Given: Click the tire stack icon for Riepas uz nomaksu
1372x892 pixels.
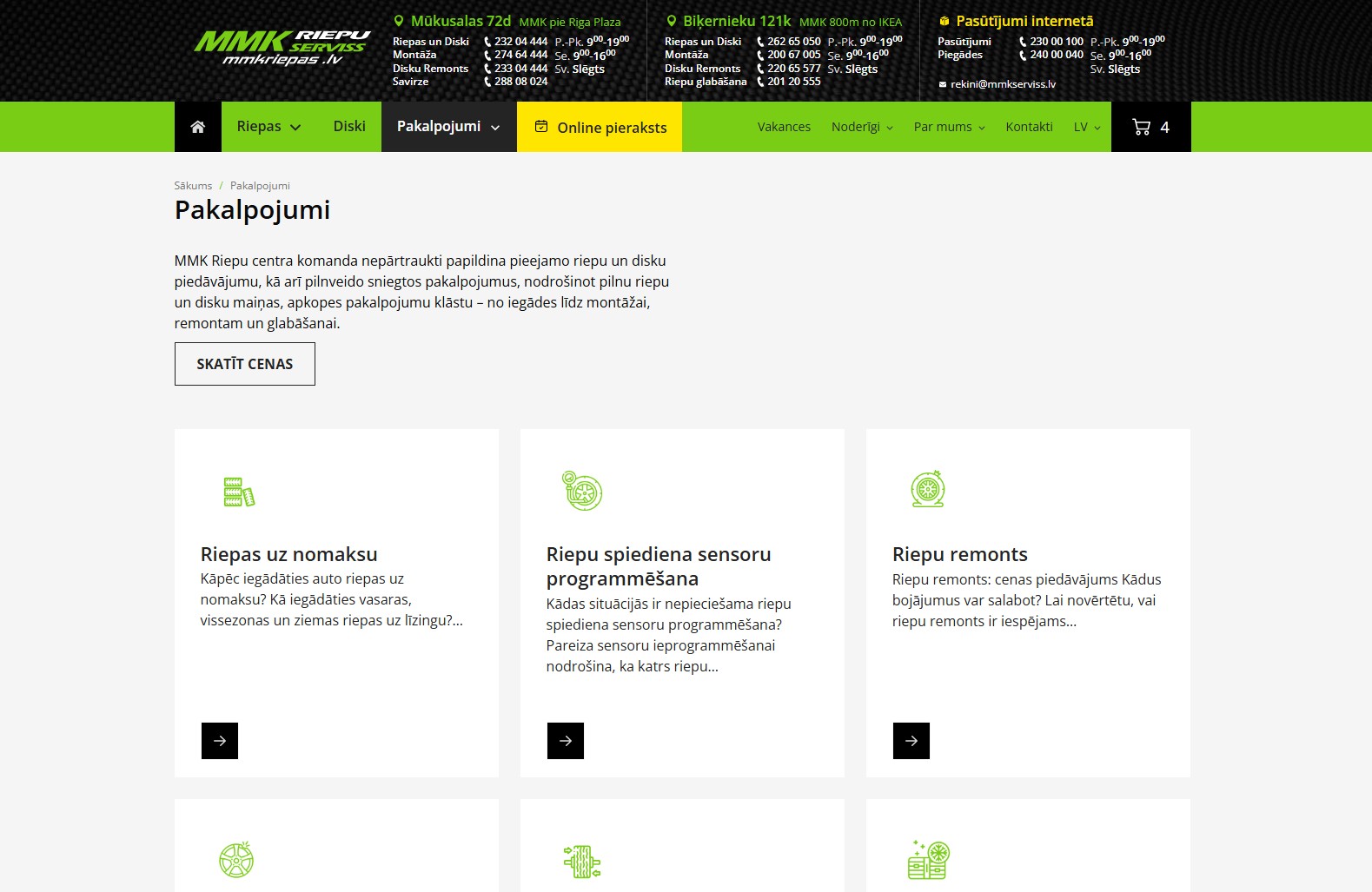Looking at the screenshot, I should point(239,492).
